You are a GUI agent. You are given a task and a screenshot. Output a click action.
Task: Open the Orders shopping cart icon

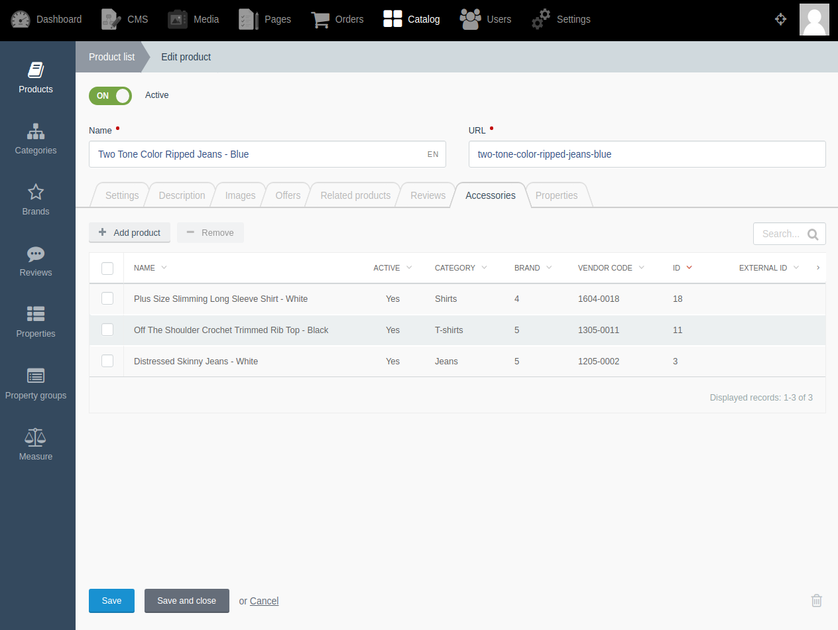(x=320, y=19)
